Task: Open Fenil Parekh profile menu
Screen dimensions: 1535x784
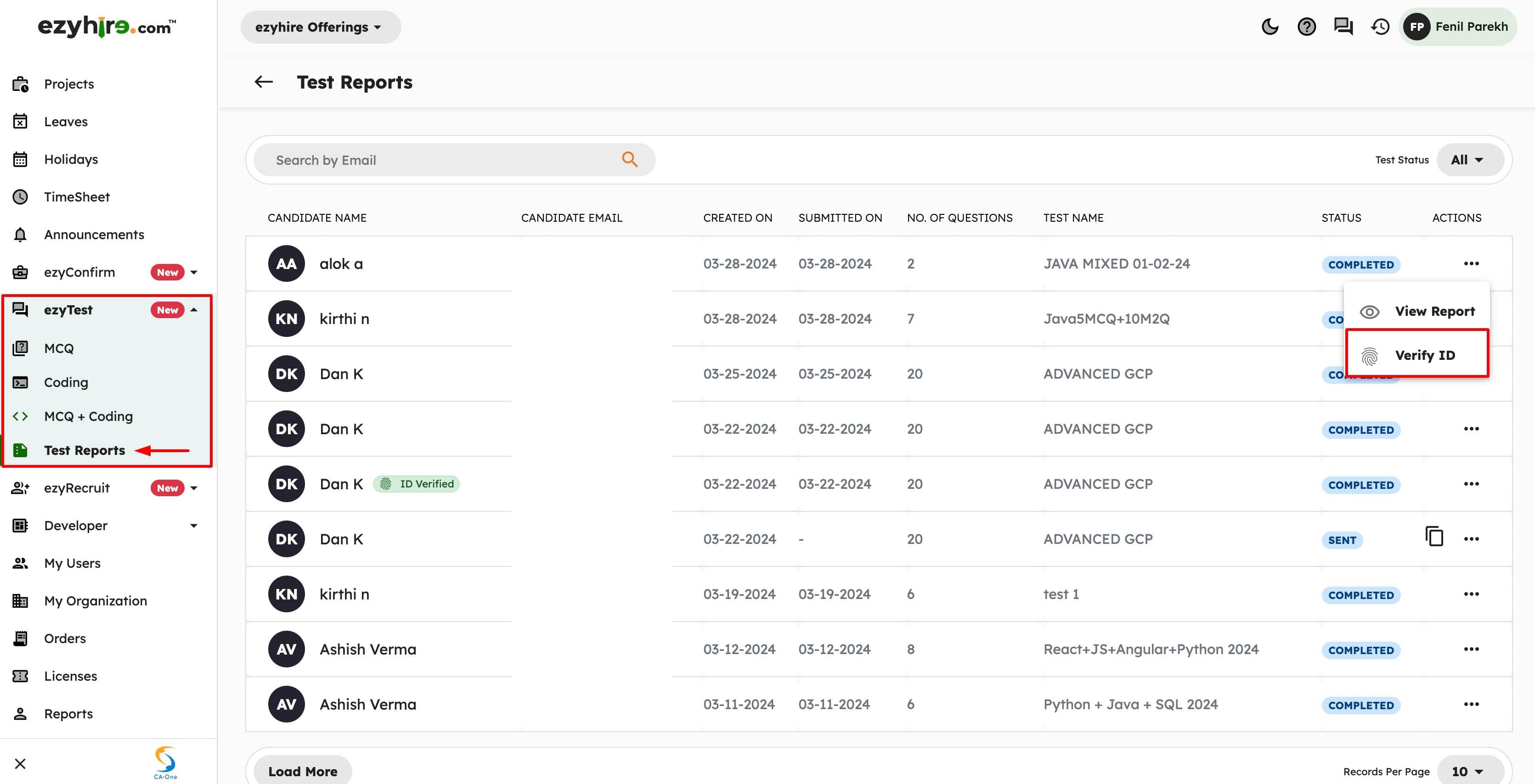Action: [1457, 27]
